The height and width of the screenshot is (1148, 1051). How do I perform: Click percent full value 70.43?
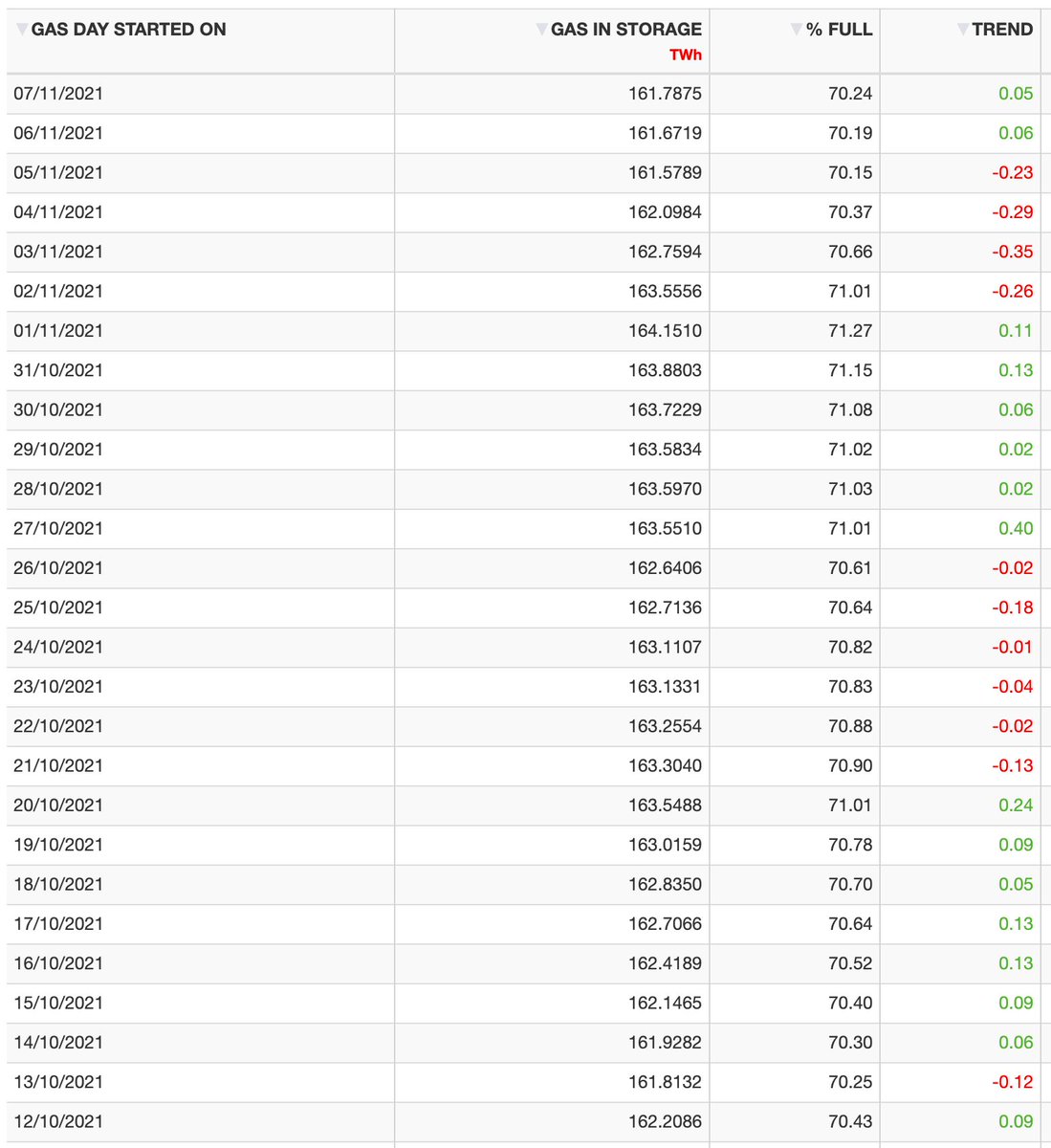(x=850, y=1121)
